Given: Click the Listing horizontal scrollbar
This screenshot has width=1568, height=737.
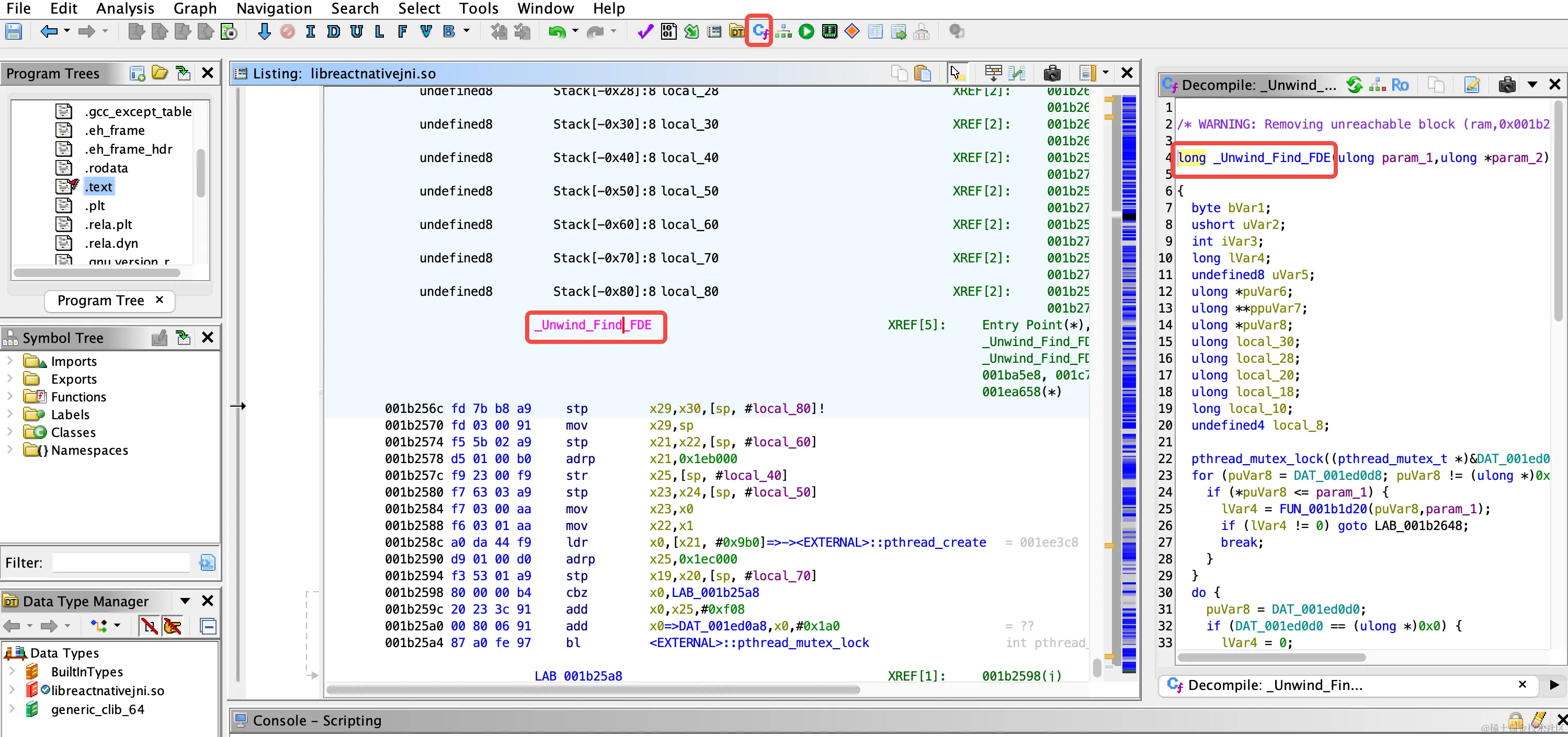Looking at the screenshot, I should click(x=593, y=689).
